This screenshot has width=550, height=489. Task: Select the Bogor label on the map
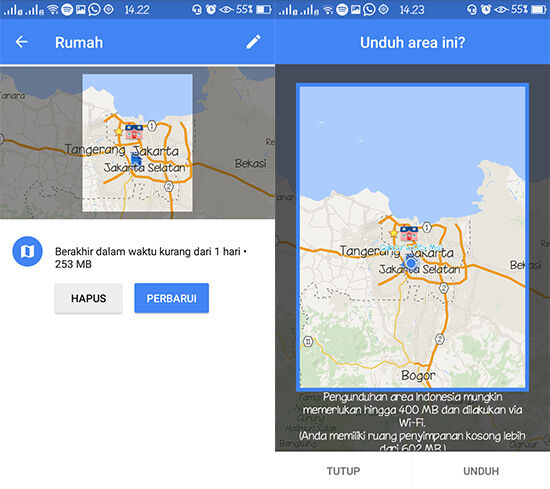click(x=418, y=375)
